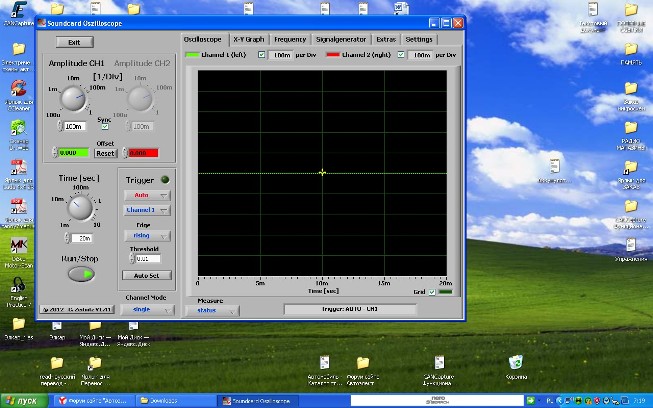Image resolution: width=653 pixels, height=408 pixels.
Task: Switch to the Oscilloscope tab
Action: click(x=202, y=39)
